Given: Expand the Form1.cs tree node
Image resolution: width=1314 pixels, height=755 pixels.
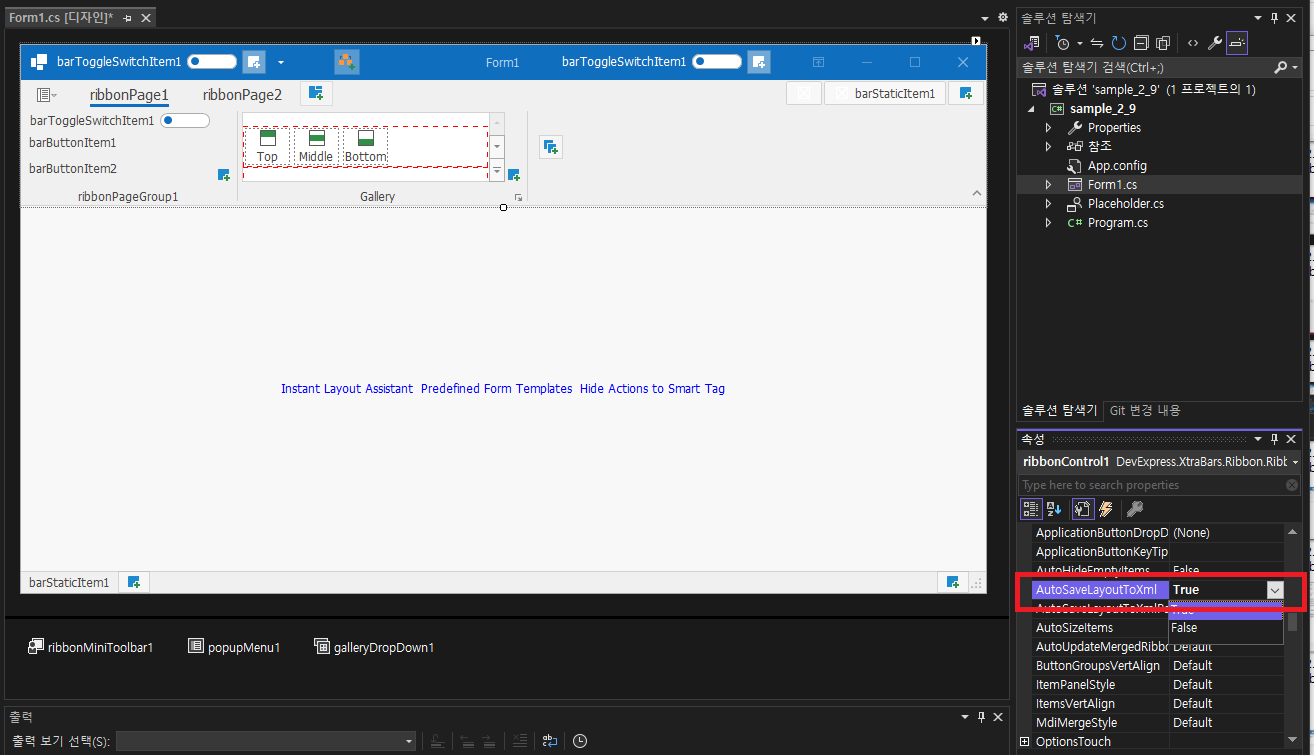Looking at the screenshot, I should coord(1048,185).
